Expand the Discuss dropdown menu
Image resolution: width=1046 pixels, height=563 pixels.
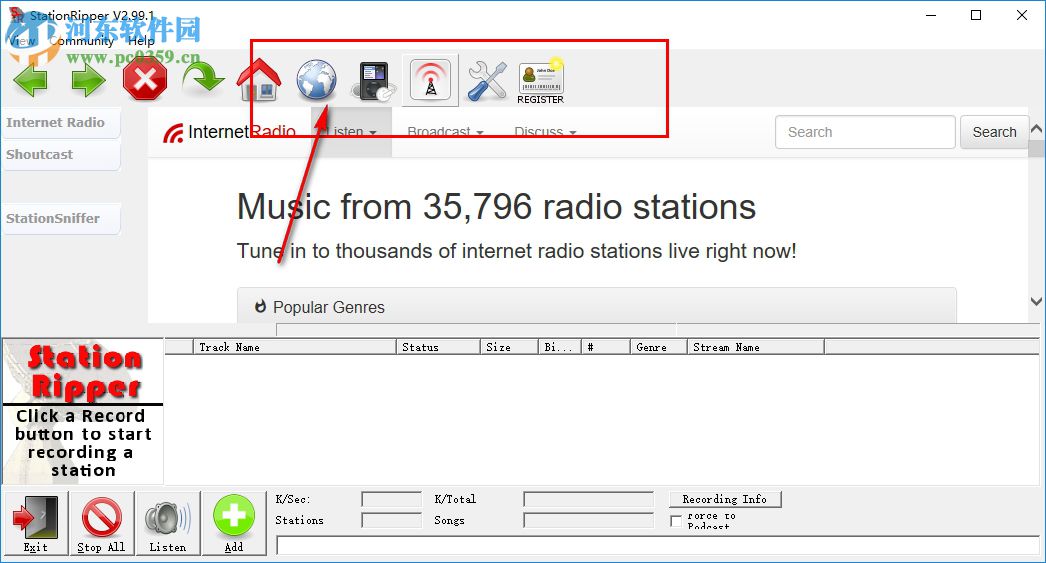click(x=545, y=132)
